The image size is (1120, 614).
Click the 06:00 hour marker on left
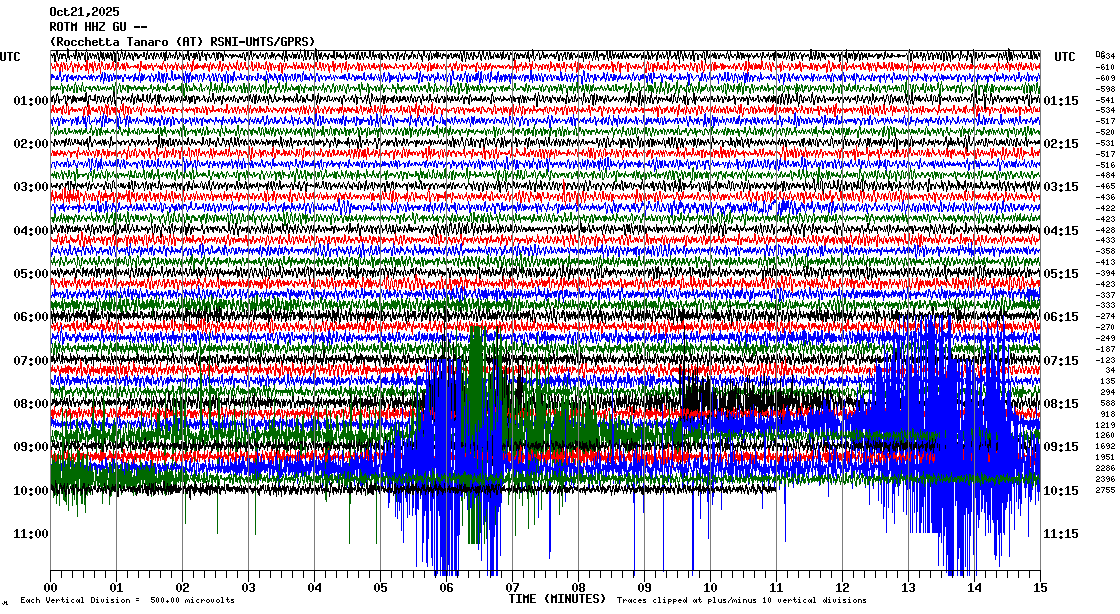point(31,317)
